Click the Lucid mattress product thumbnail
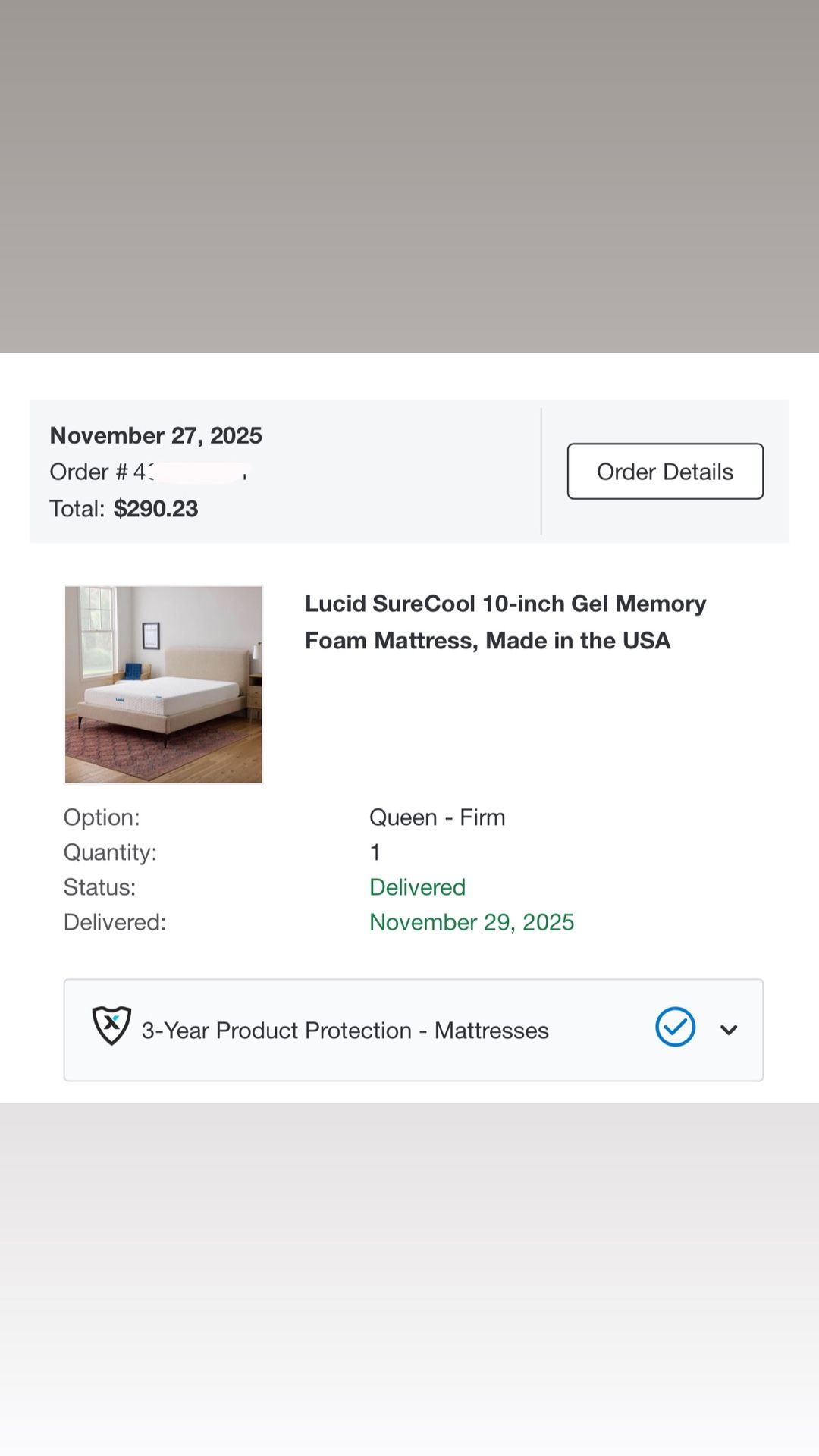The image size is (819, 1456). point(164,684)
